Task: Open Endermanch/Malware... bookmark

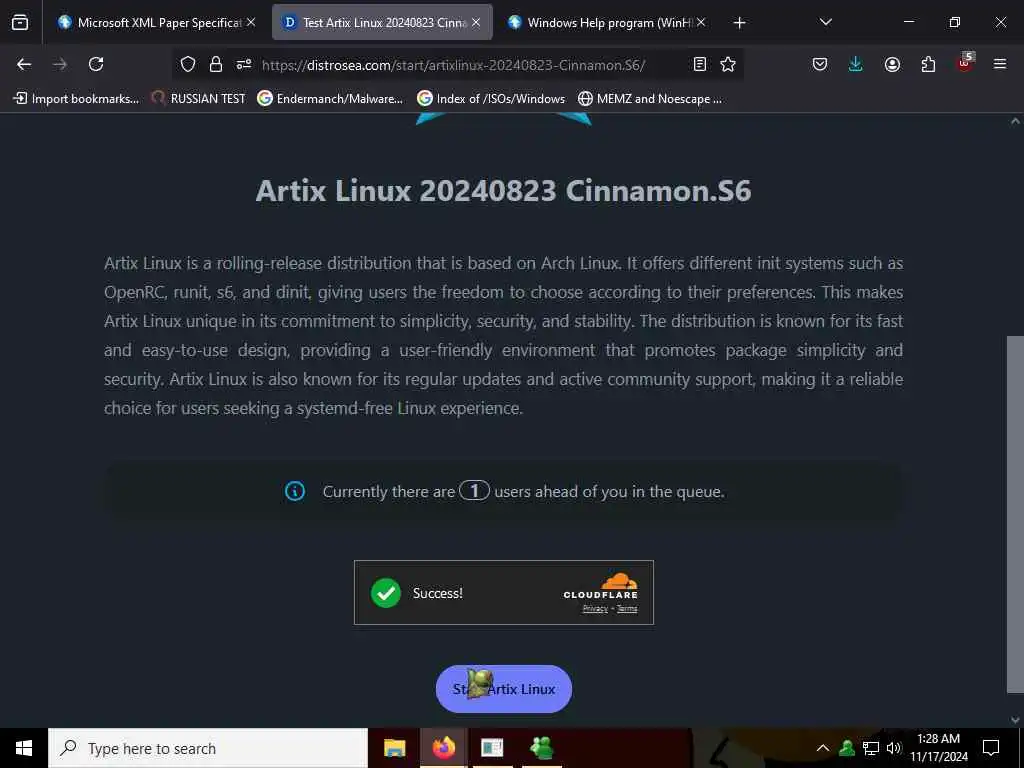Action: [x=330, y=99]
